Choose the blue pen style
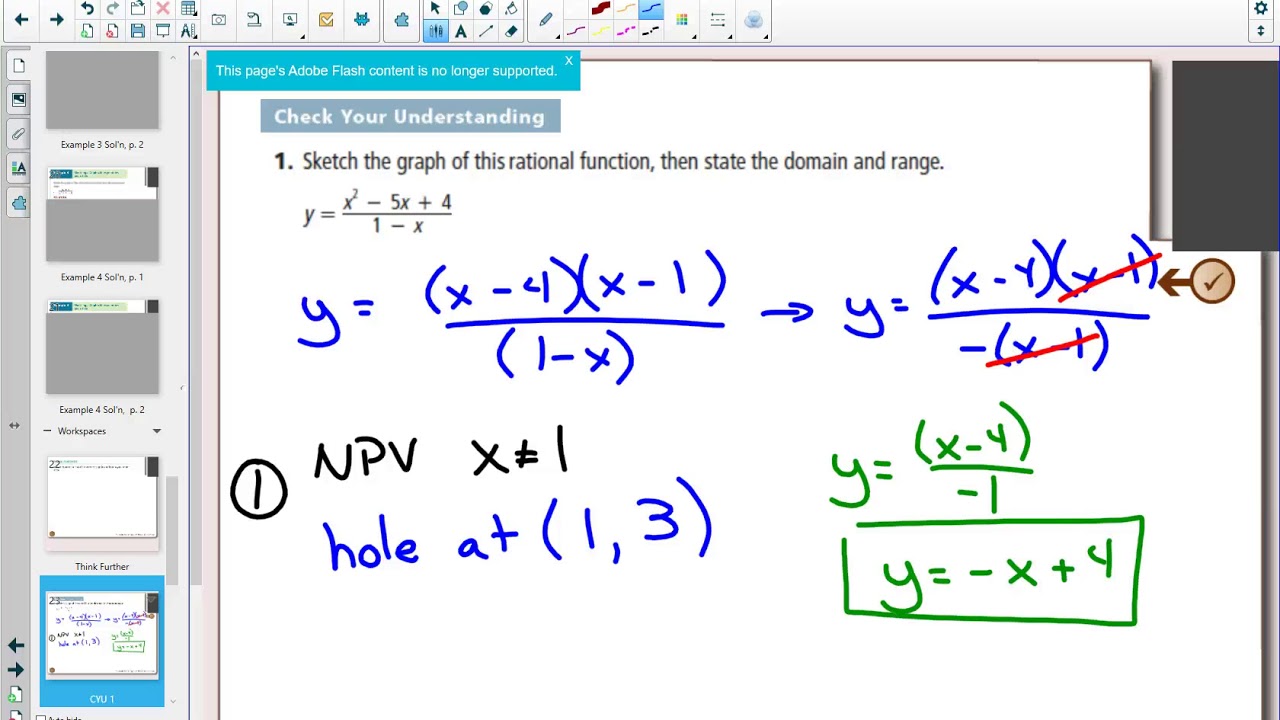 pos(651,9)
